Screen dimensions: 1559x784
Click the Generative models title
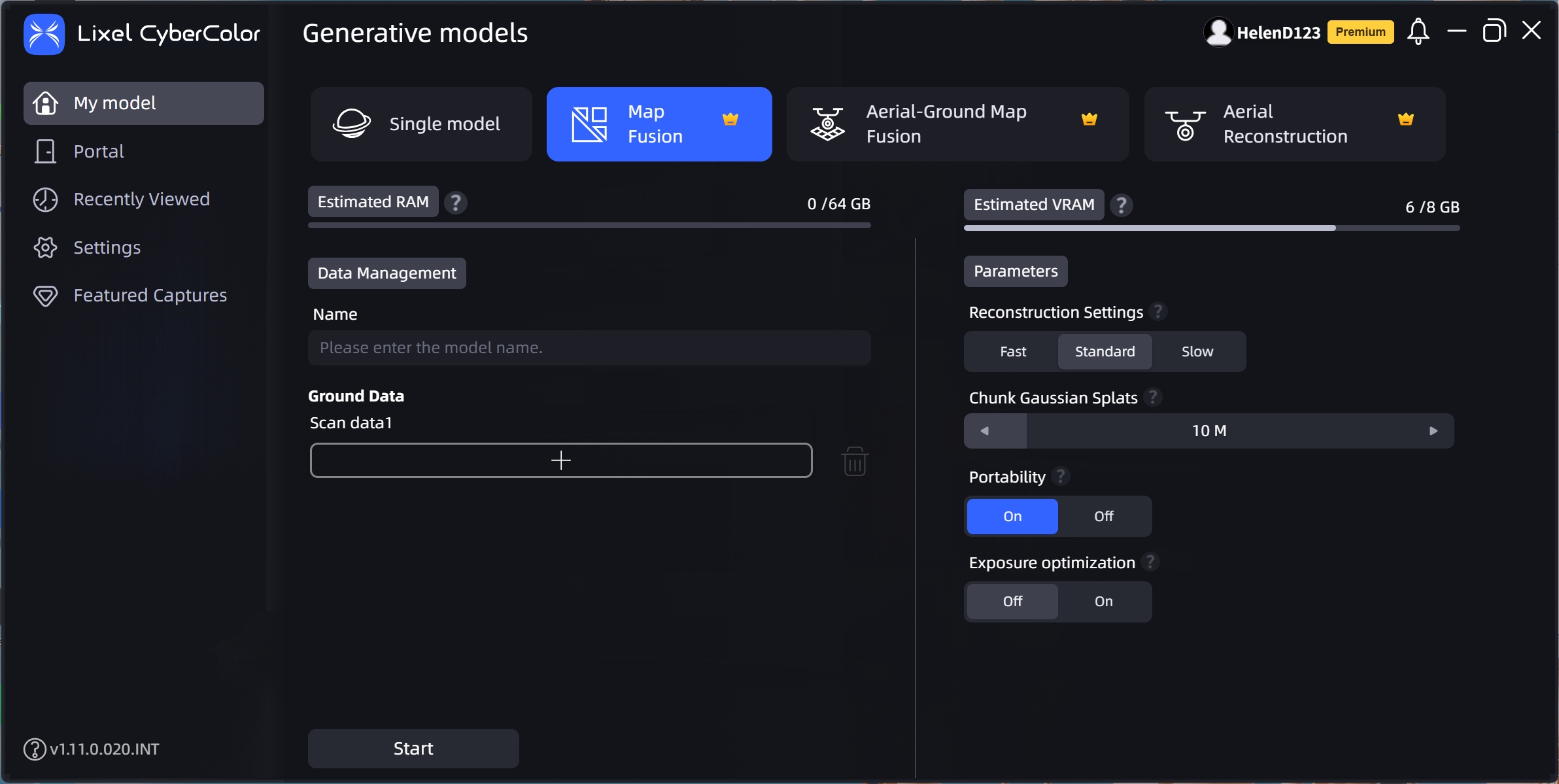click(415, 33)
